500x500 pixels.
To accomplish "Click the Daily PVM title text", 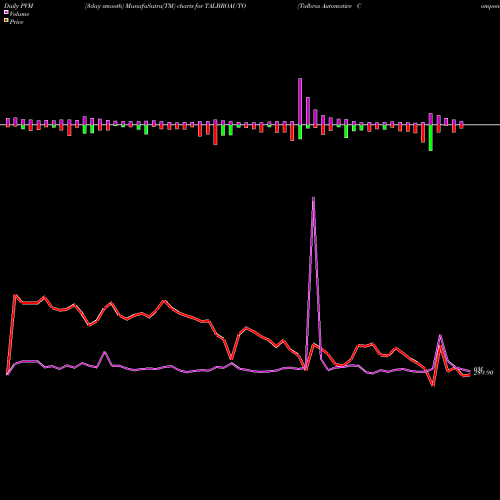I will click(19, 6).
